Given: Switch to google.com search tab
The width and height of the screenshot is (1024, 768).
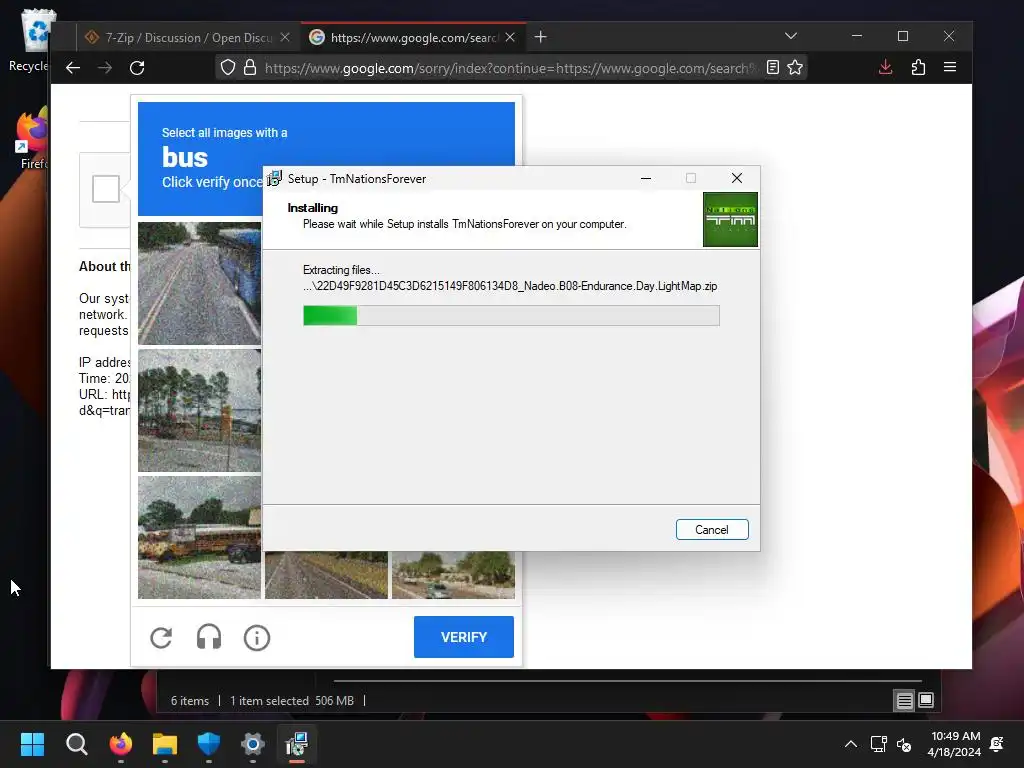Looking at the screenshot, I should coord(413,37).
